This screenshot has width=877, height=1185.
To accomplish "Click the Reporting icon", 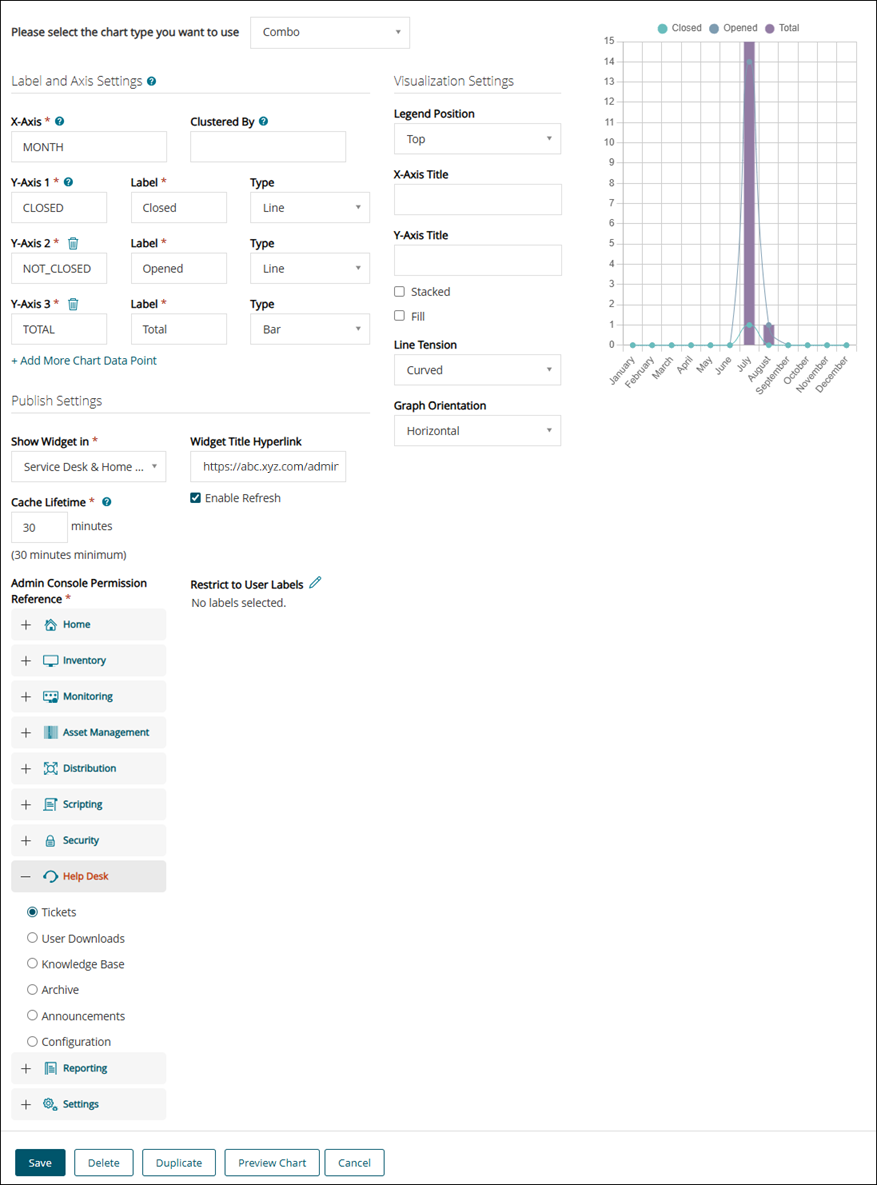I will pyautogui.click(x=51, y=1069).
